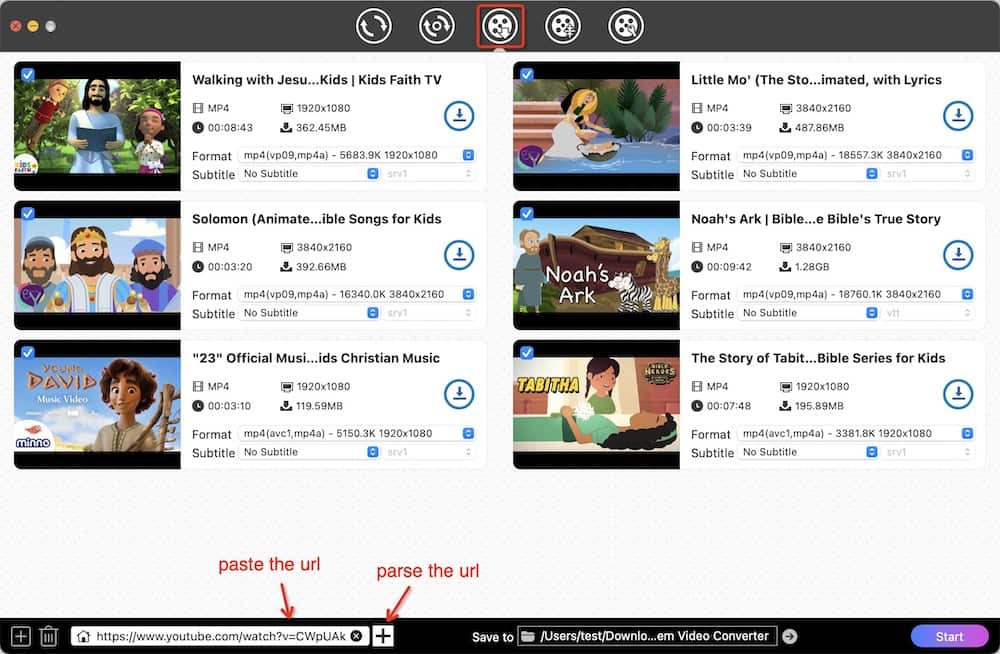Click title "Solomon (Animate...ible Songs for Kids"

pos(316,219)
